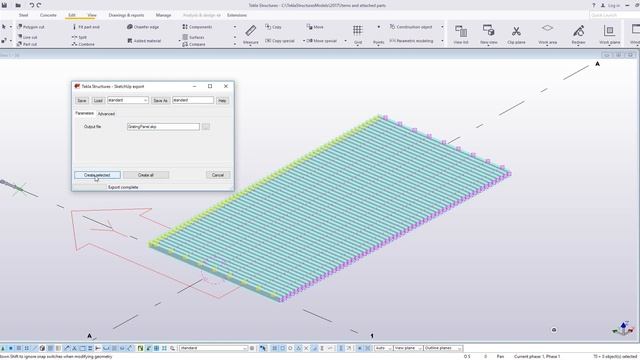Open Drawings & reports tab

pos(126,15)
